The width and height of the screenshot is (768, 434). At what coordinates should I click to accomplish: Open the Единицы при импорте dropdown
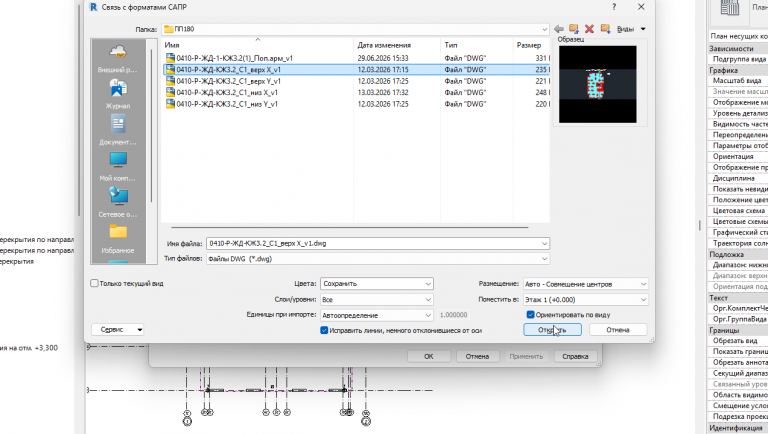tap(377, 315)
